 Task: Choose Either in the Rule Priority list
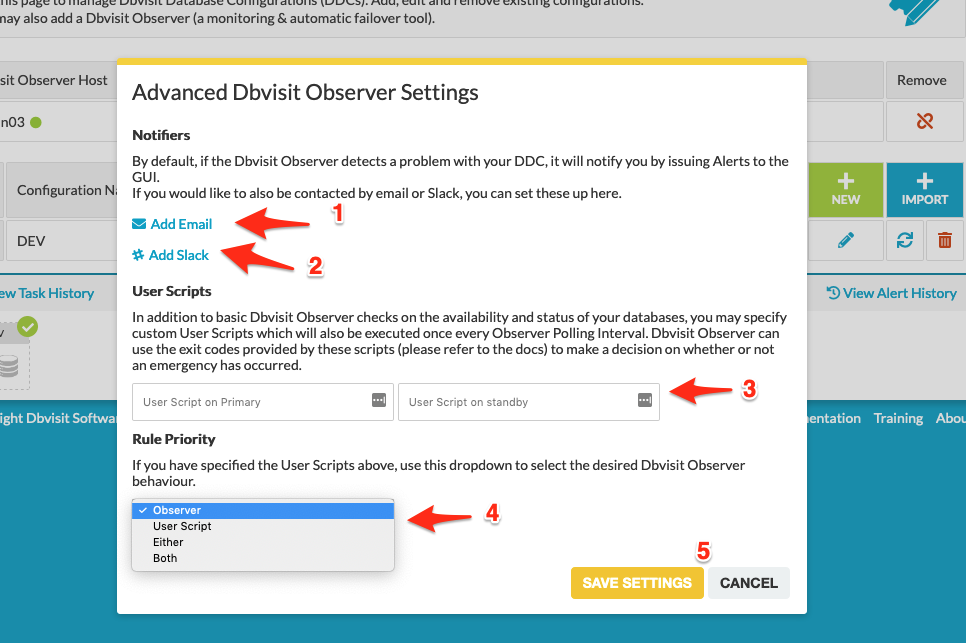167,542
